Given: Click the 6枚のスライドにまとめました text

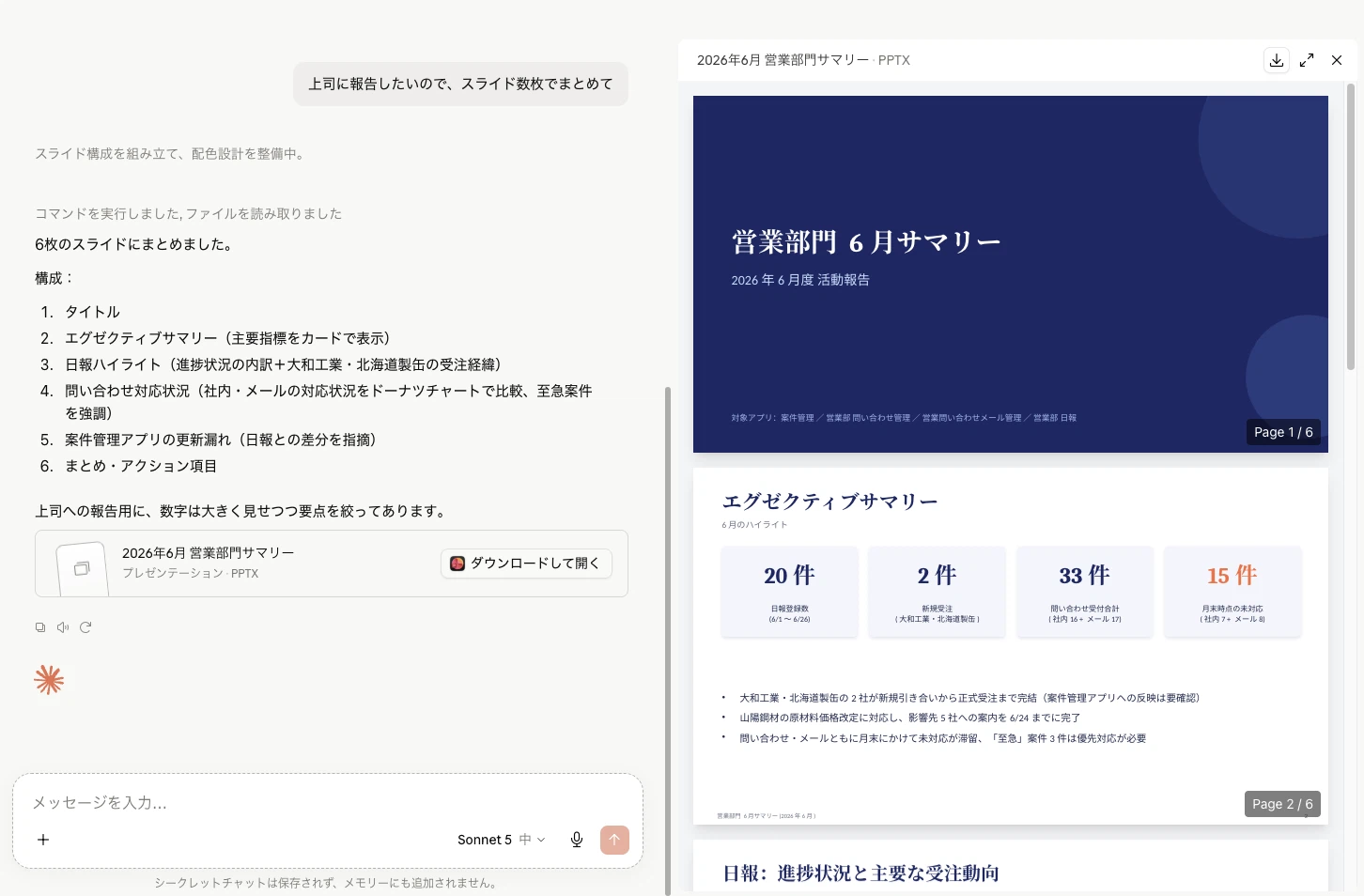Looking at the screenshot, I should pyautogui.click(x=133, y=244).
